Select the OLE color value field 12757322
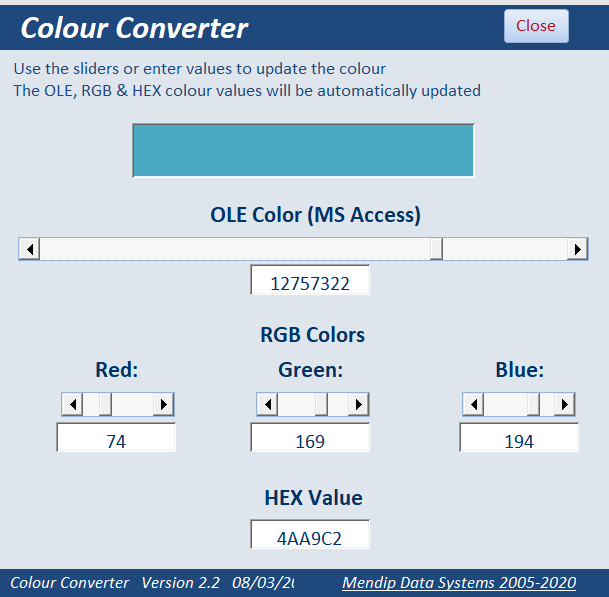This screenshot has height=597, width=609. [x=310, y=282]
